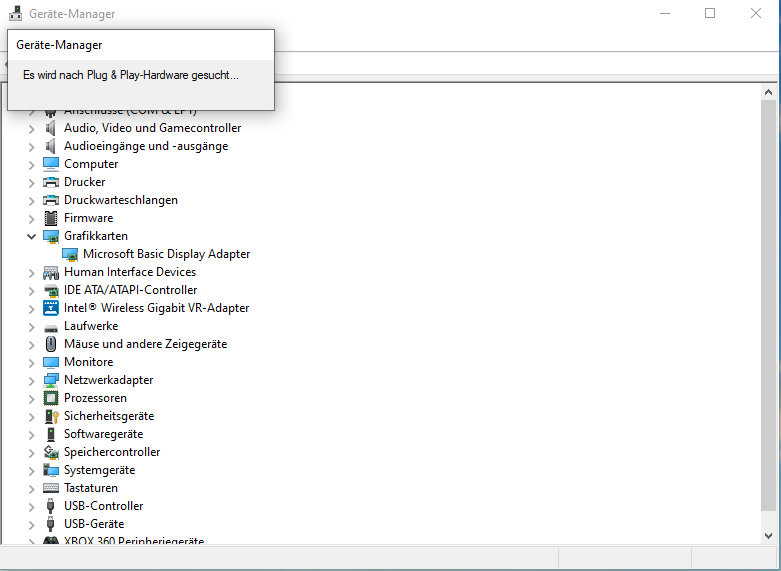Viewport: 781px width, 571px height.
Task: Minimize the Geräte-Manager window
Action: coord(665,13)
